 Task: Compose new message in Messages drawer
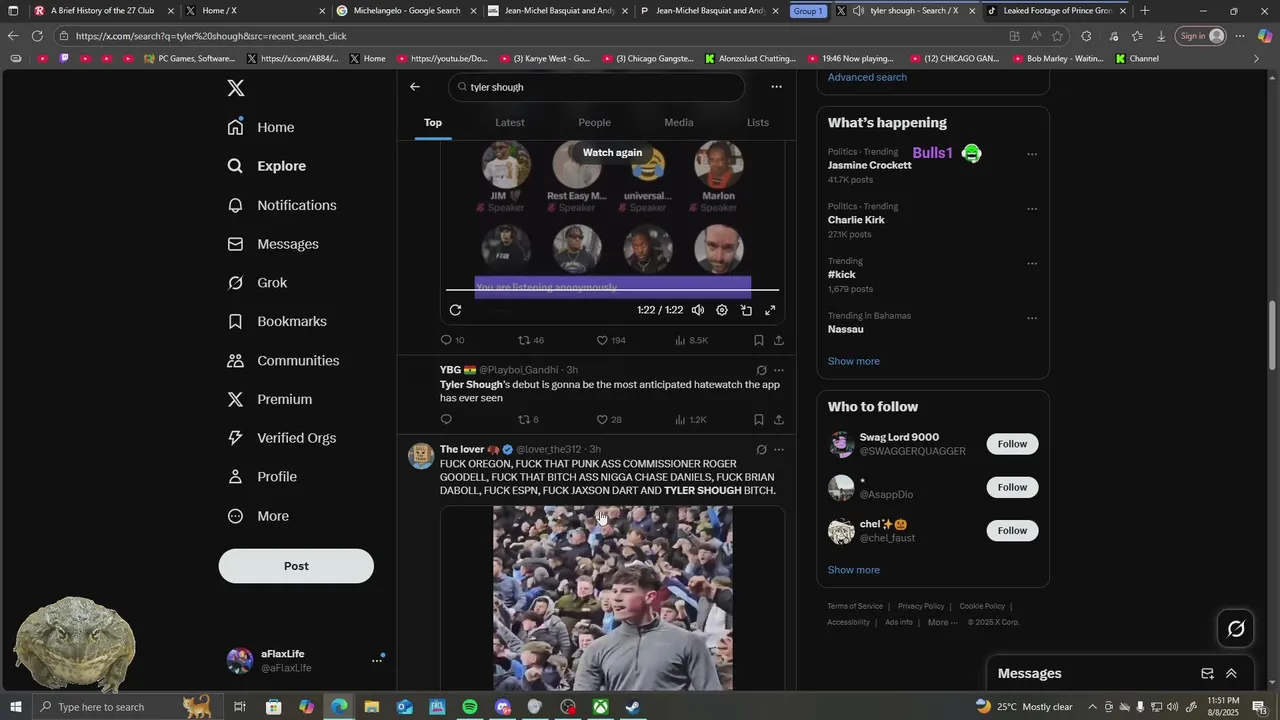point(1207,673)
